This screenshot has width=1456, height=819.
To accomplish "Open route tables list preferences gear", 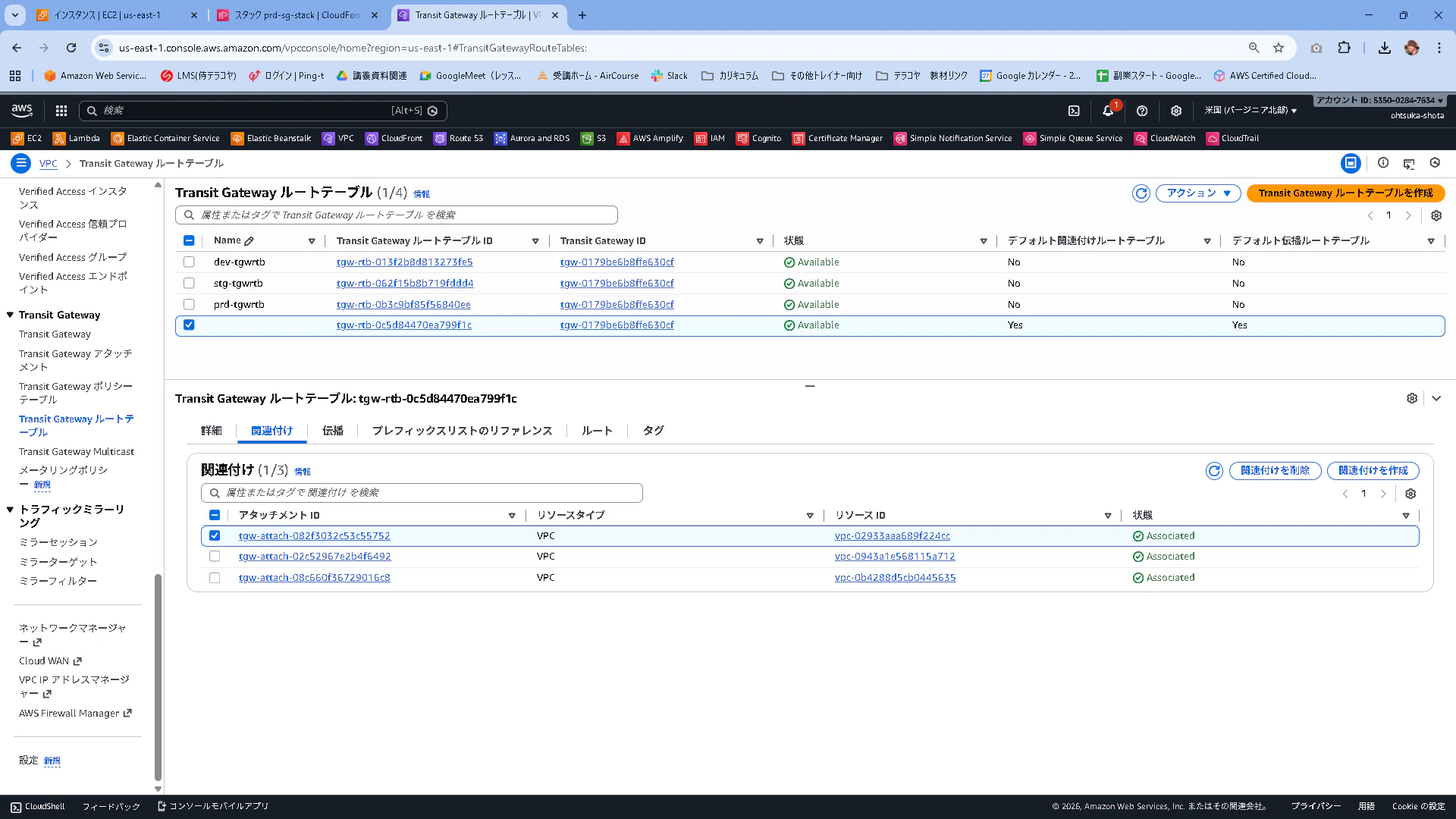I will coord(1436,215).
